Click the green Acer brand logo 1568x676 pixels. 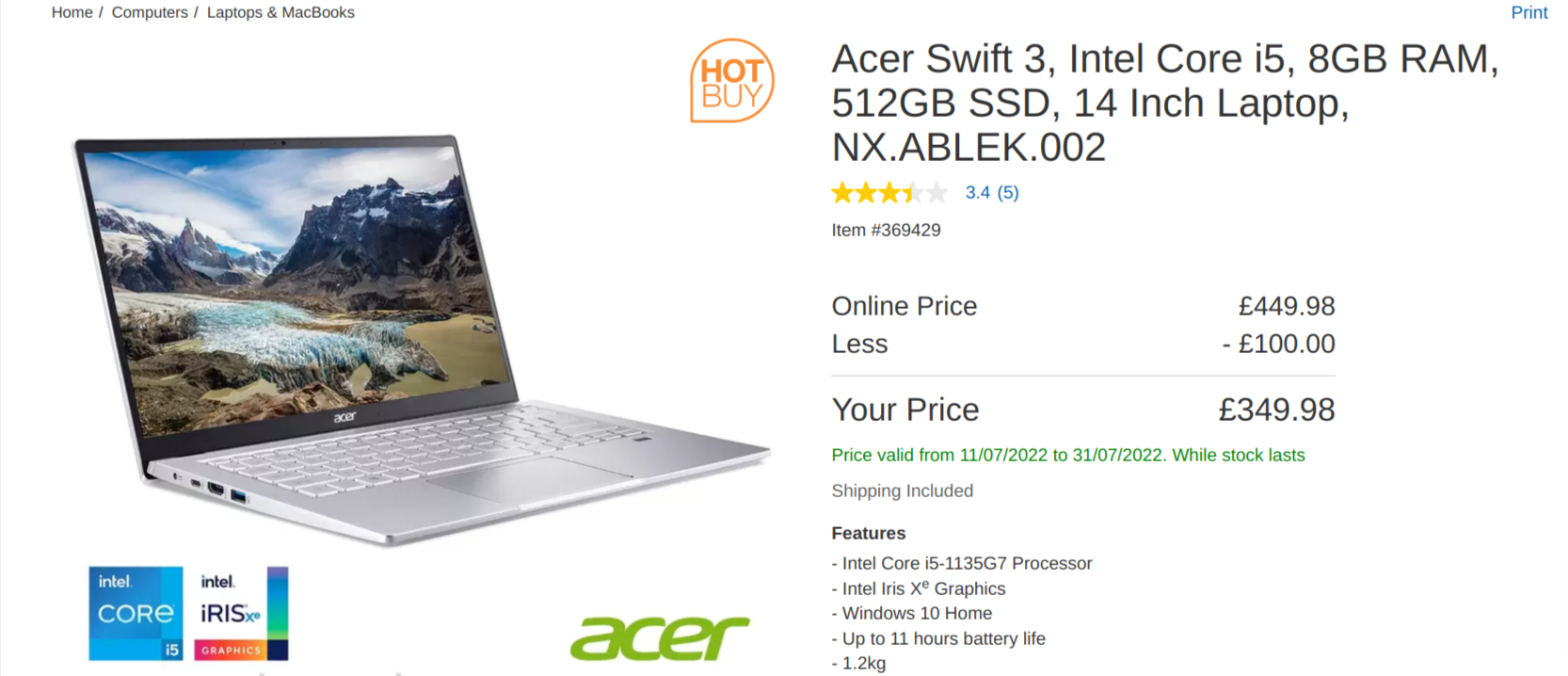pos(659,637)
